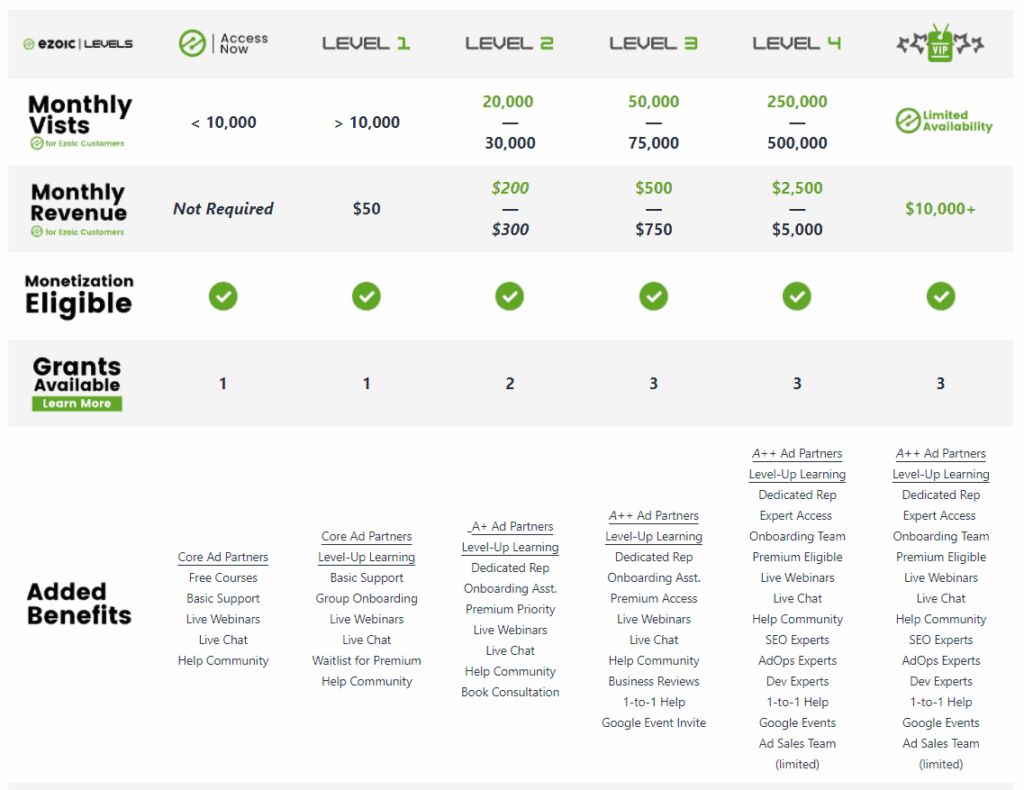Open Level-Up Learning link in Level 1
Viewport: 1024px width, 790px height.
pos(366,557)
